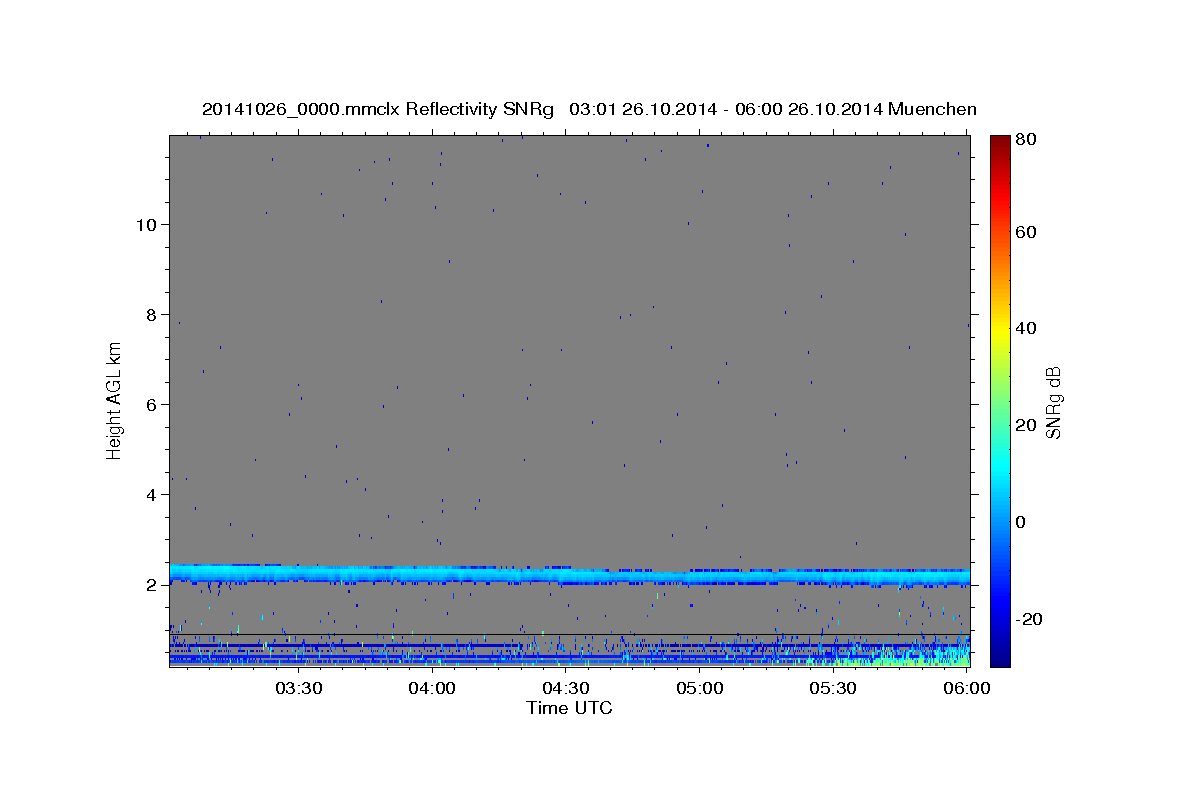Click the colorbar value -20
Image resolution: width=1200 pixels, height=800 pixels.
click(1027, 619)
